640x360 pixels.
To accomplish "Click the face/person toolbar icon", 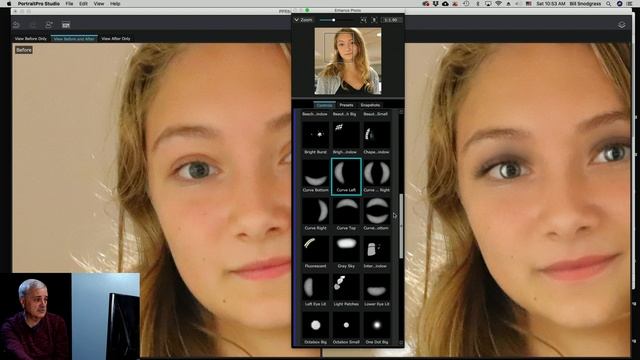I will pyautogui.click(x=49, y=25).
